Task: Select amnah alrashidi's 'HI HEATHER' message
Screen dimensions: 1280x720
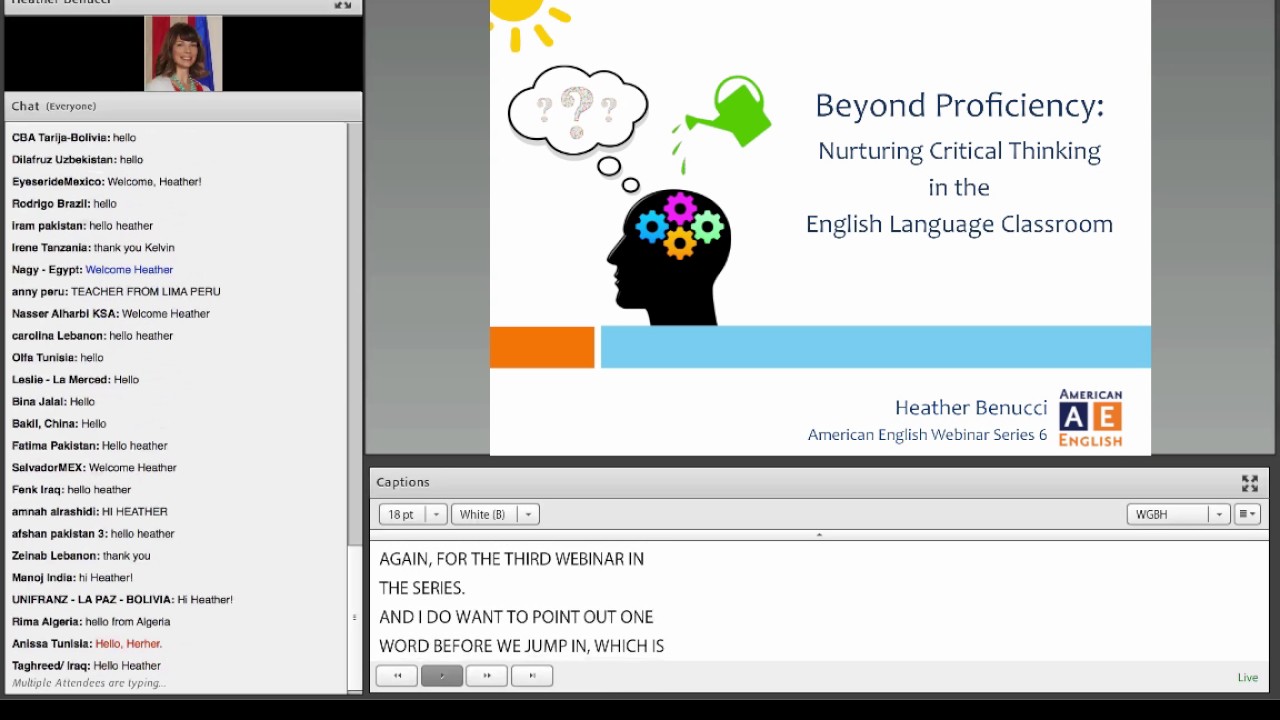Action: coord(90,512)
